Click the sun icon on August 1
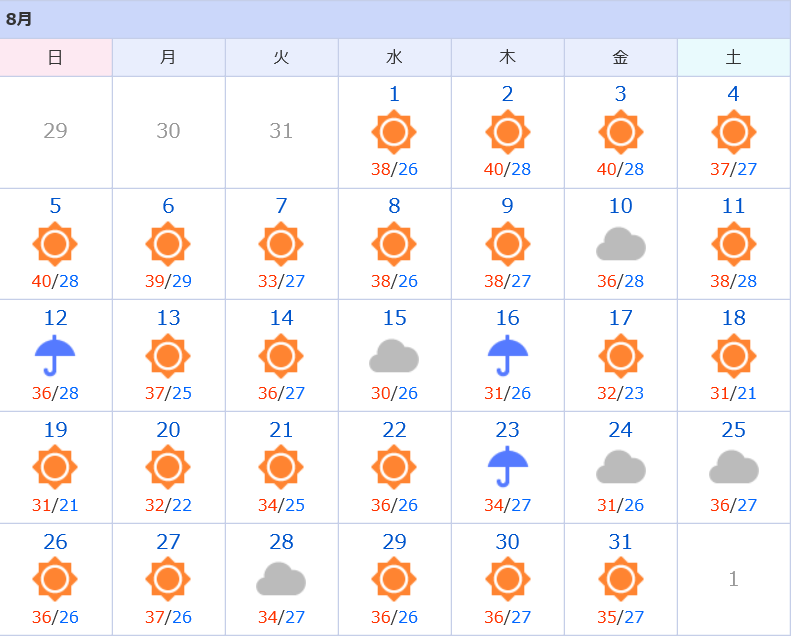This screenshot has width=791, height=636. [394, 132]
